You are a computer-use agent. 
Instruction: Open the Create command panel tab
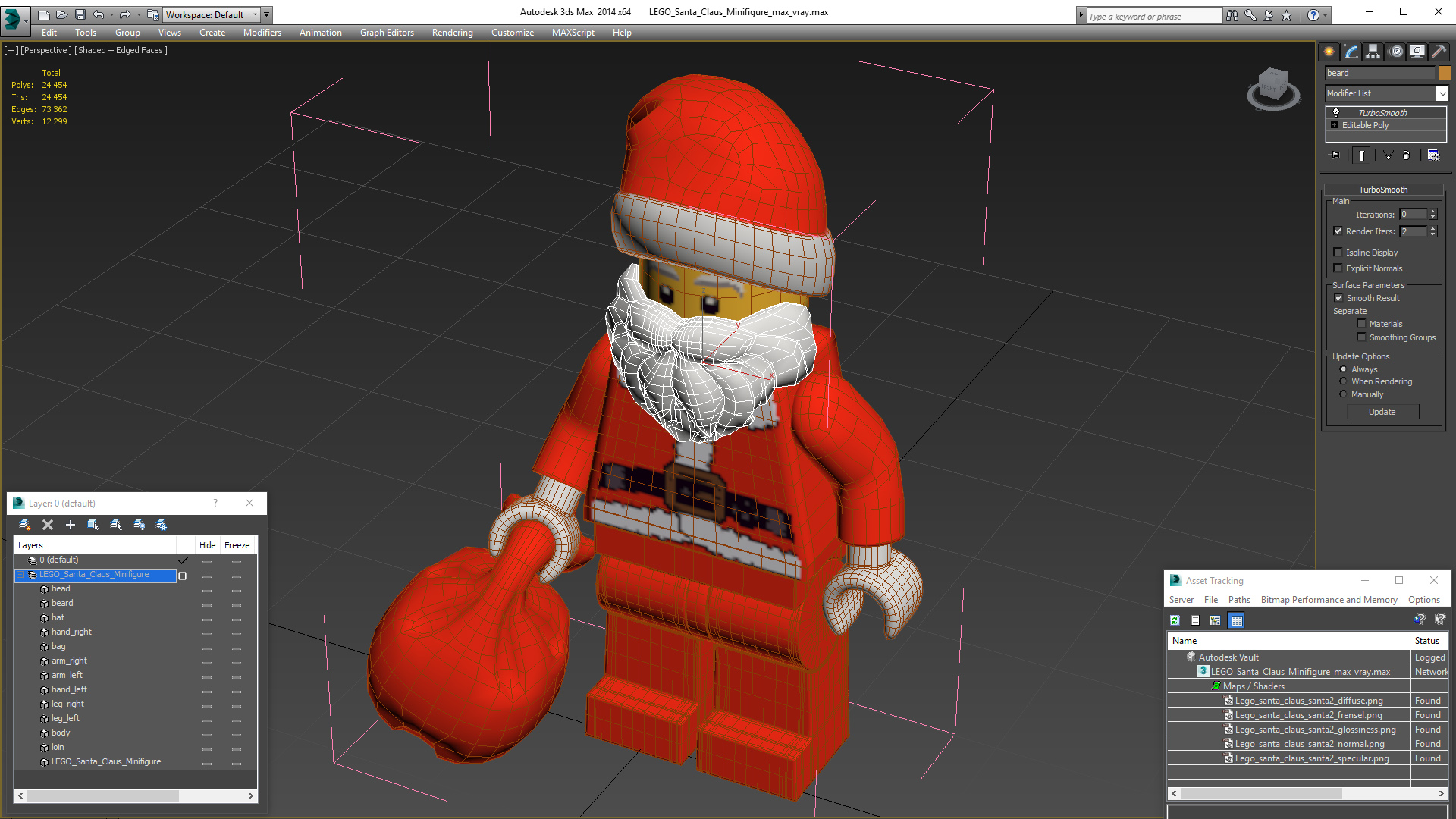(1329, 52)
